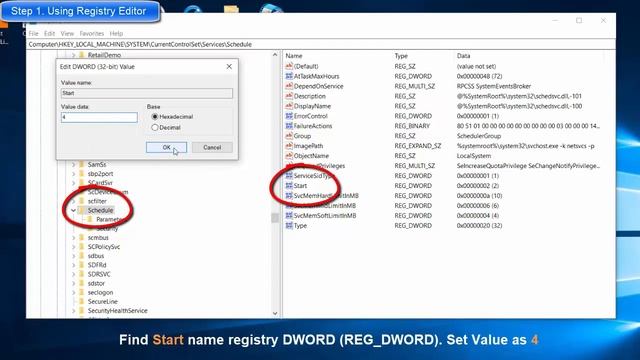The height and width of the screenshot is (360, 640).
Task: Click the SamSs folder icon
Action: pos(82,164)
